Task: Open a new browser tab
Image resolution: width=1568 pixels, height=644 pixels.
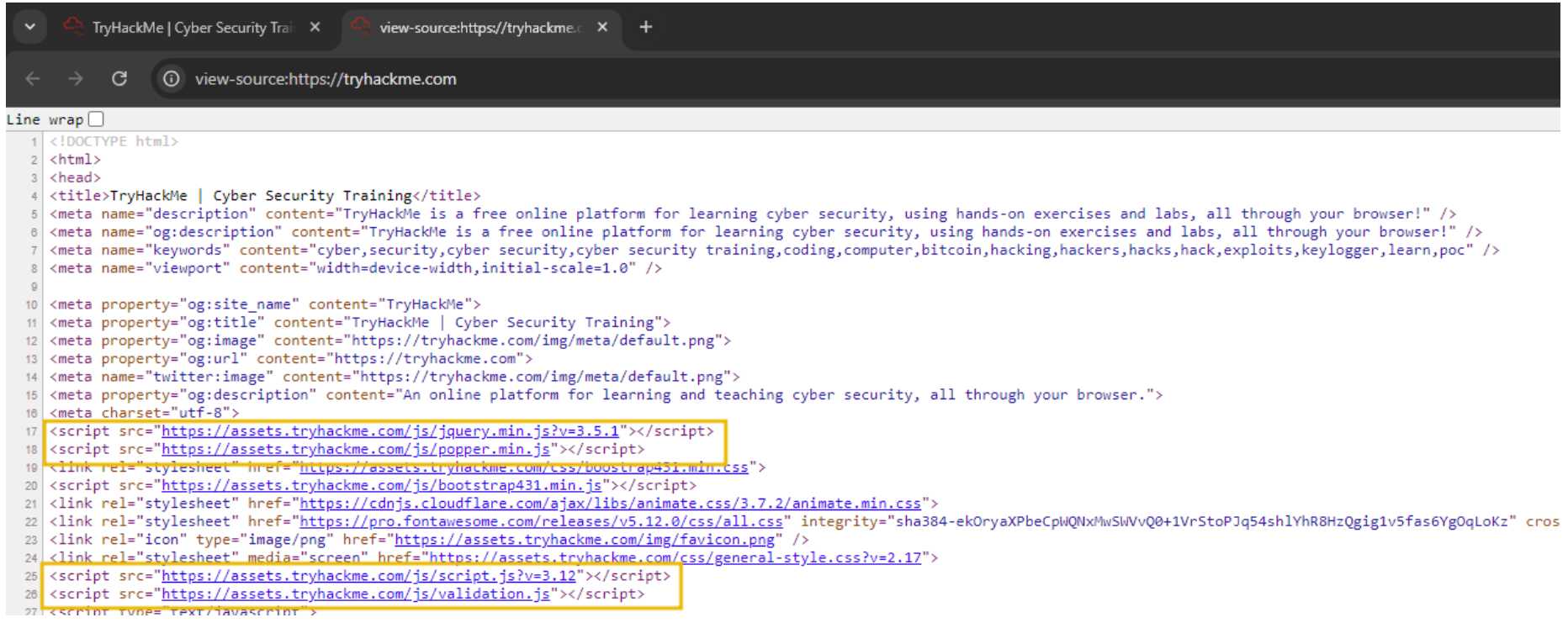Action: [645, 27]
